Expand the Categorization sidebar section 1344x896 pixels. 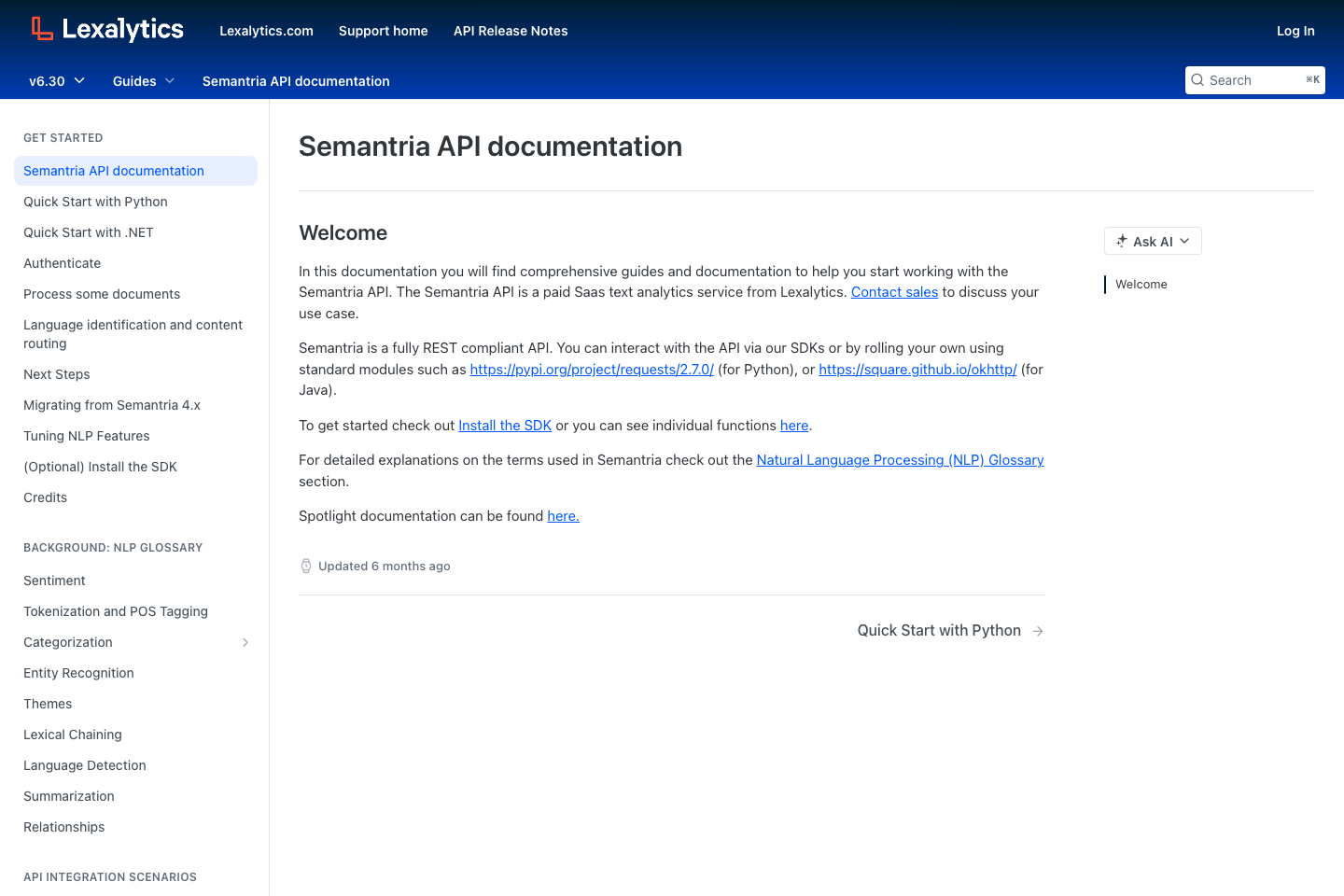point(245,642)
